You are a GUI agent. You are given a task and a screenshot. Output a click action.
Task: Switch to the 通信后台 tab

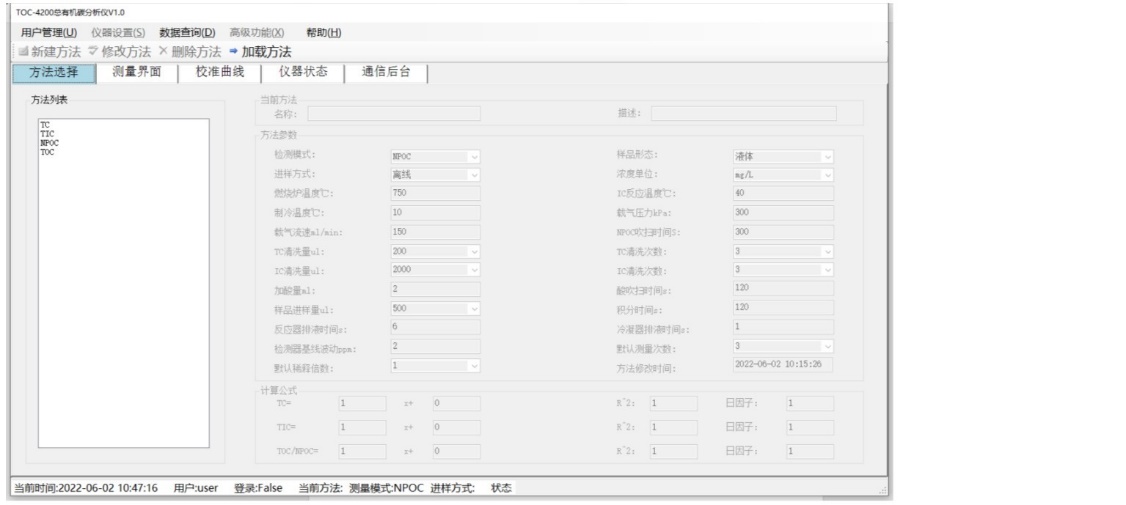[386, 73]
